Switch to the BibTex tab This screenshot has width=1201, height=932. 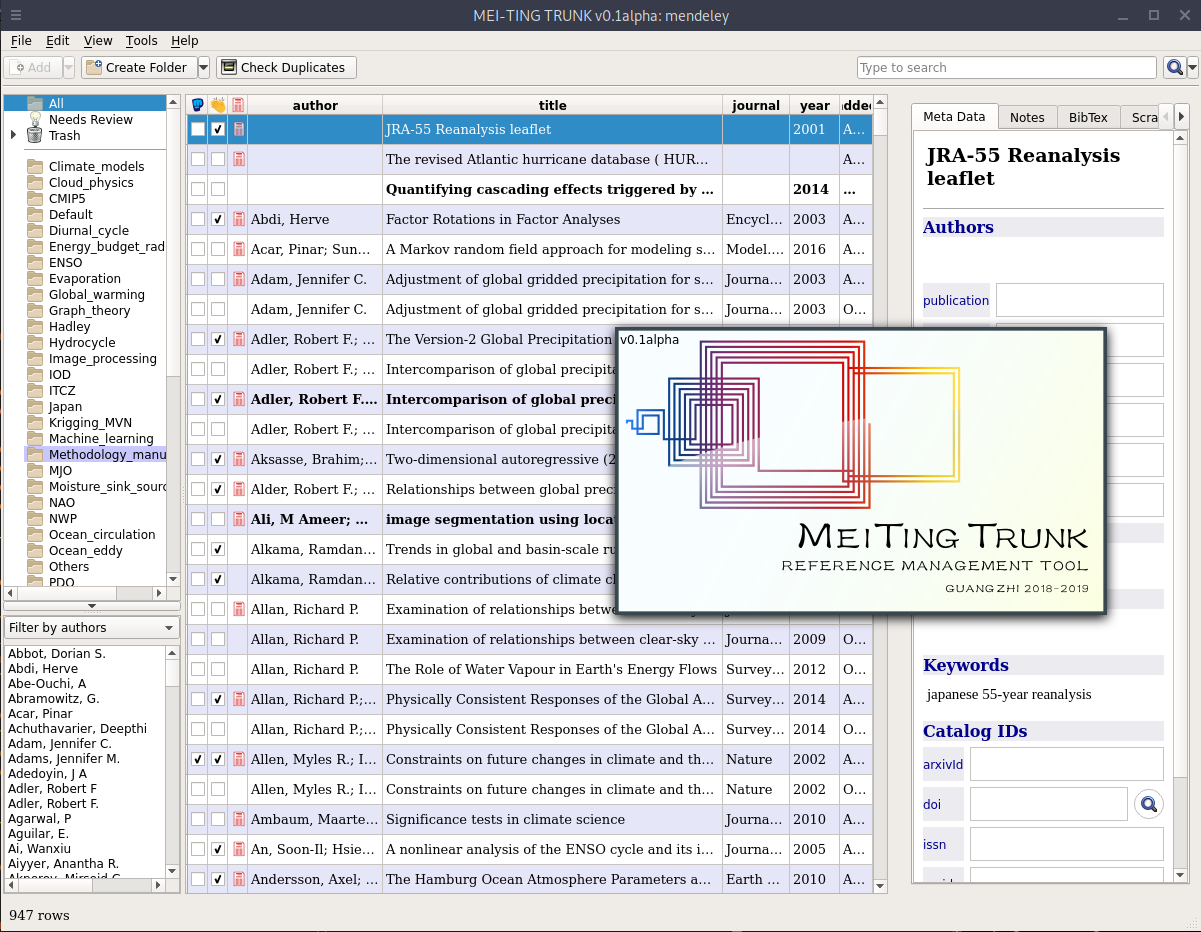tap(1088, 117)
